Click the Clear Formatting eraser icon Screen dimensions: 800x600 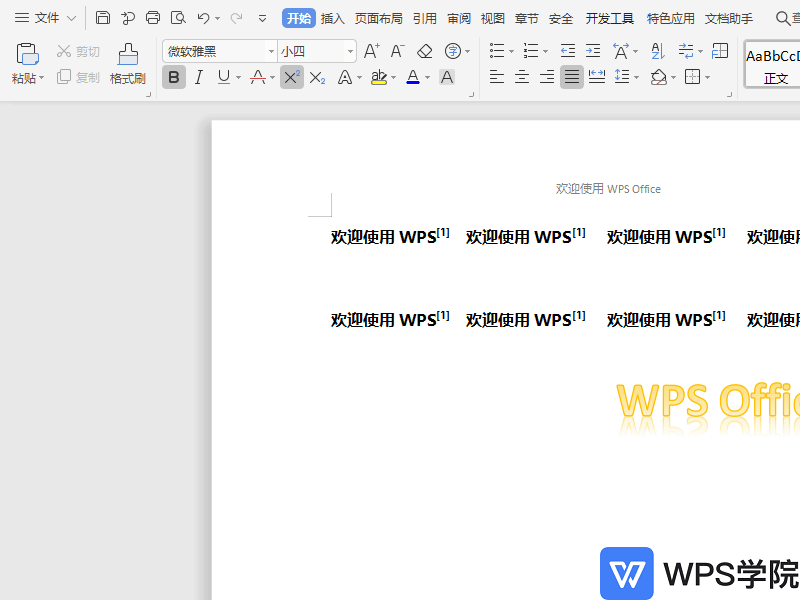[424, 49]
